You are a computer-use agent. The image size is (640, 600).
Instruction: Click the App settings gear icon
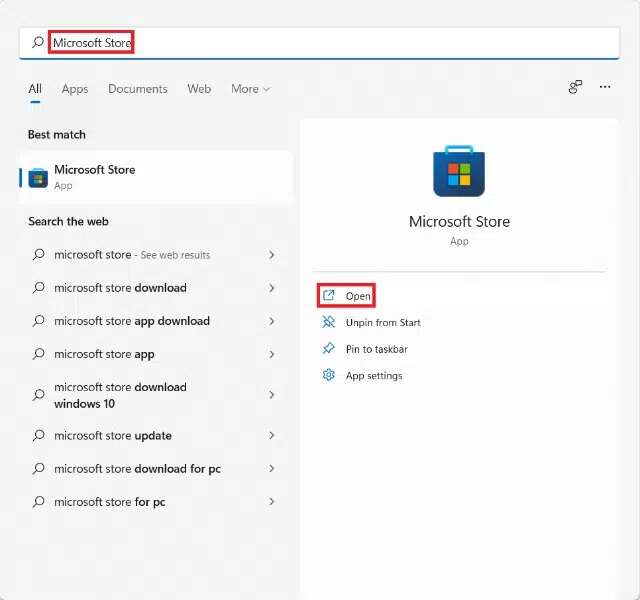(x=329, y=375)
